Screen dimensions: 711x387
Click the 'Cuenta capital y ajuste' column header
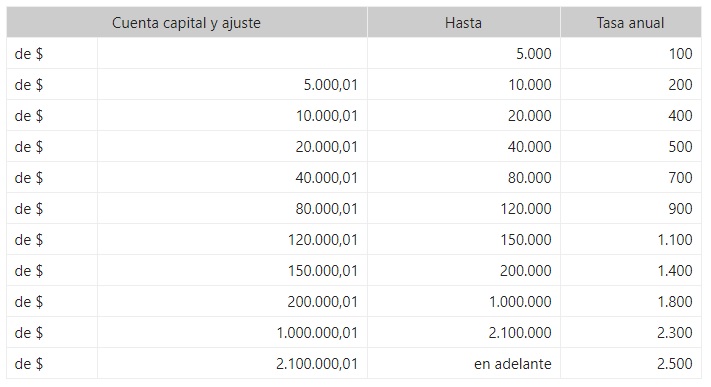click(x=186, y=22)
